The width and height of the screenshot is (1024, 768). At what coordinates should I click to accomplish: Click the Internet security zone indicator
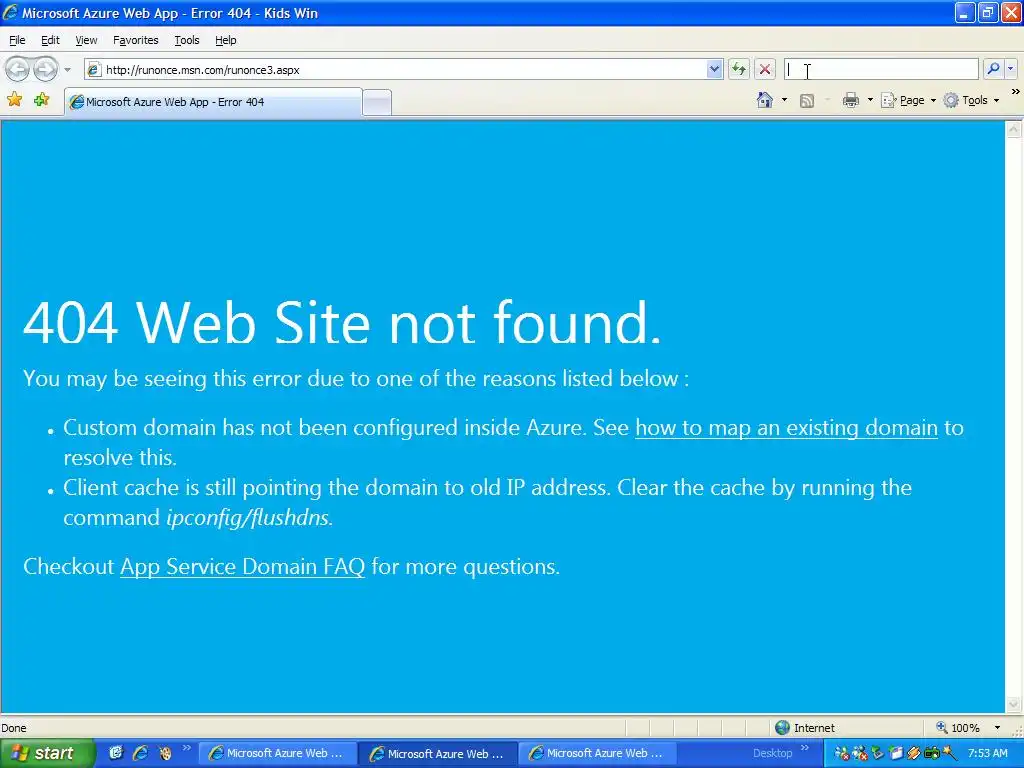pyautogui.click(x=805, y=728)
